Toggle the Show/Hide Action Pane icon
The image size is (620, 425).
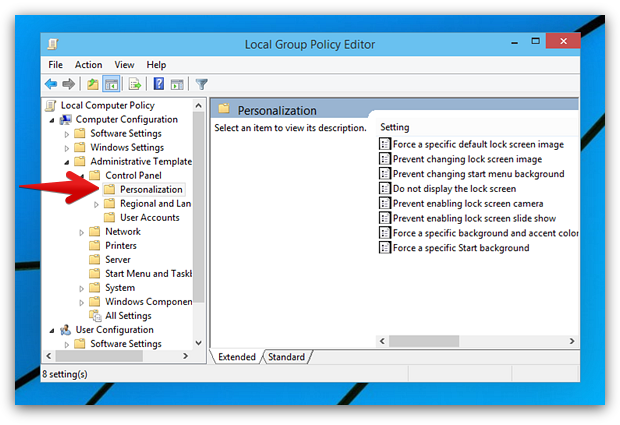pyautogui.click(x=176, y=84)
